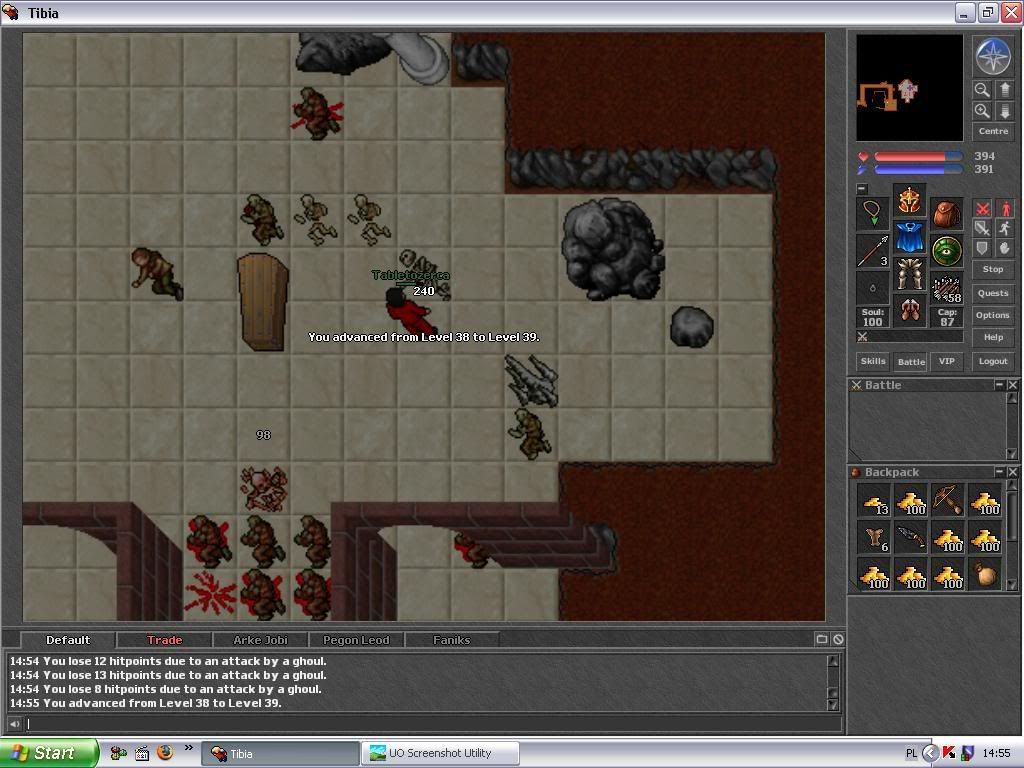Click the Centre button under the minimap
The width and height of the screenshot is (1024, 768).
(993, 131)
